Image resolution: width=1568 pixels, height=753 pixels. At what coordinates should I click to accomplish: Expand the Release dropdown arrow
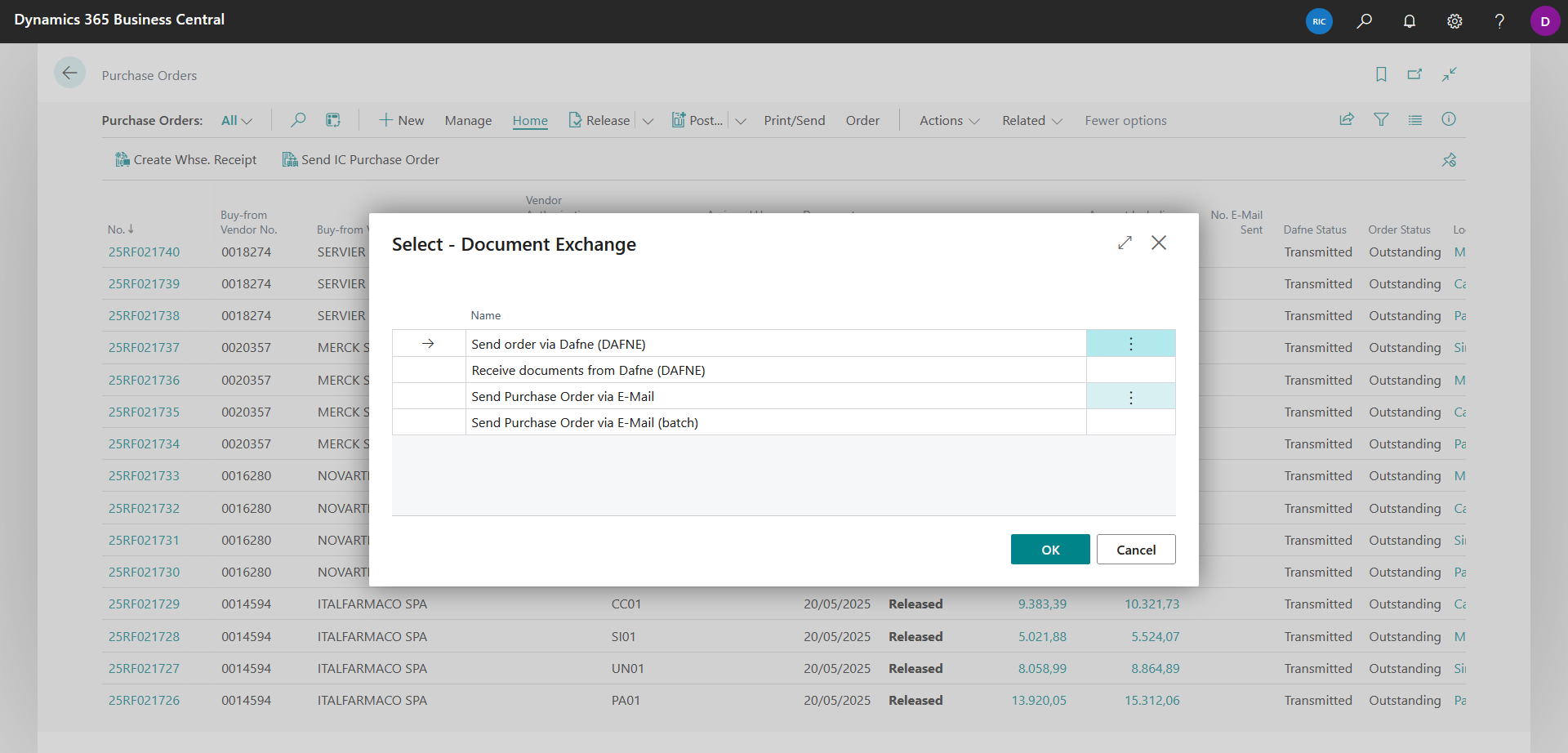coord(648,121)
